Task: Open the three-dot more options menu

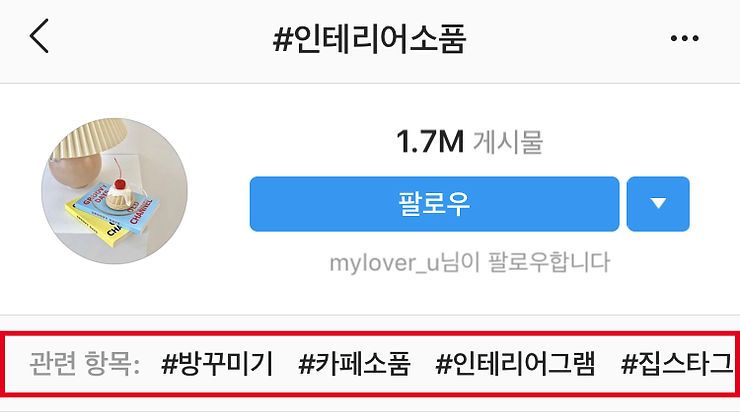Action: pos(684,38)
